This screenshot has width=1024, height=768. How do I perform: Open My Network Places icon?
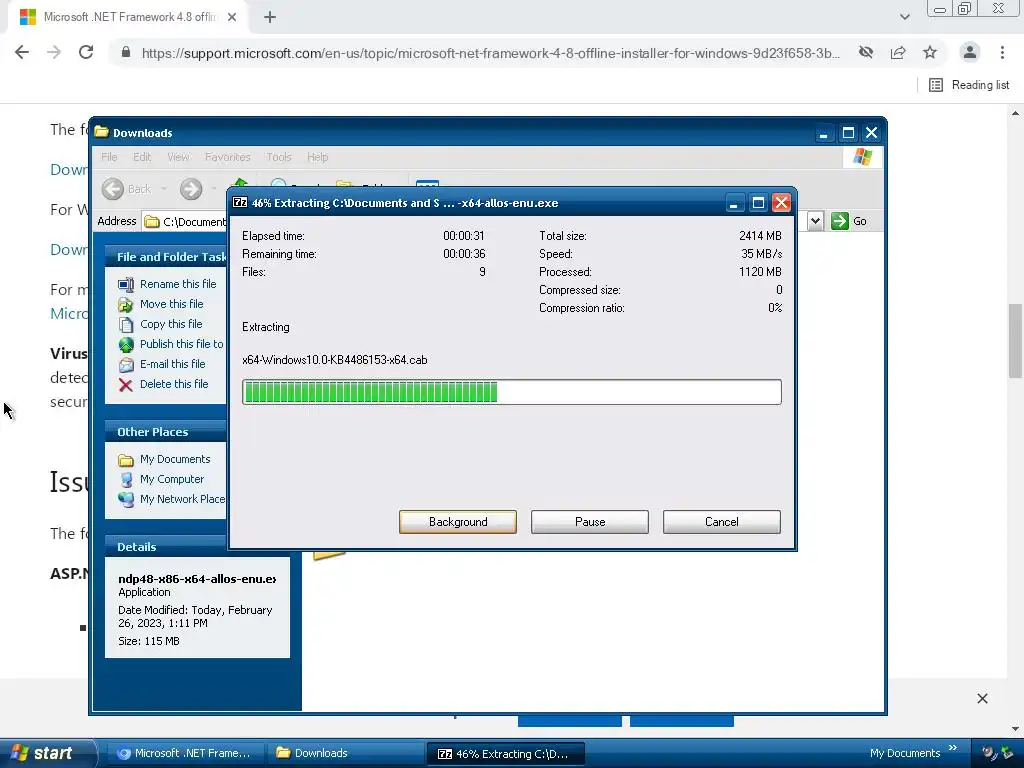[126, 500]
